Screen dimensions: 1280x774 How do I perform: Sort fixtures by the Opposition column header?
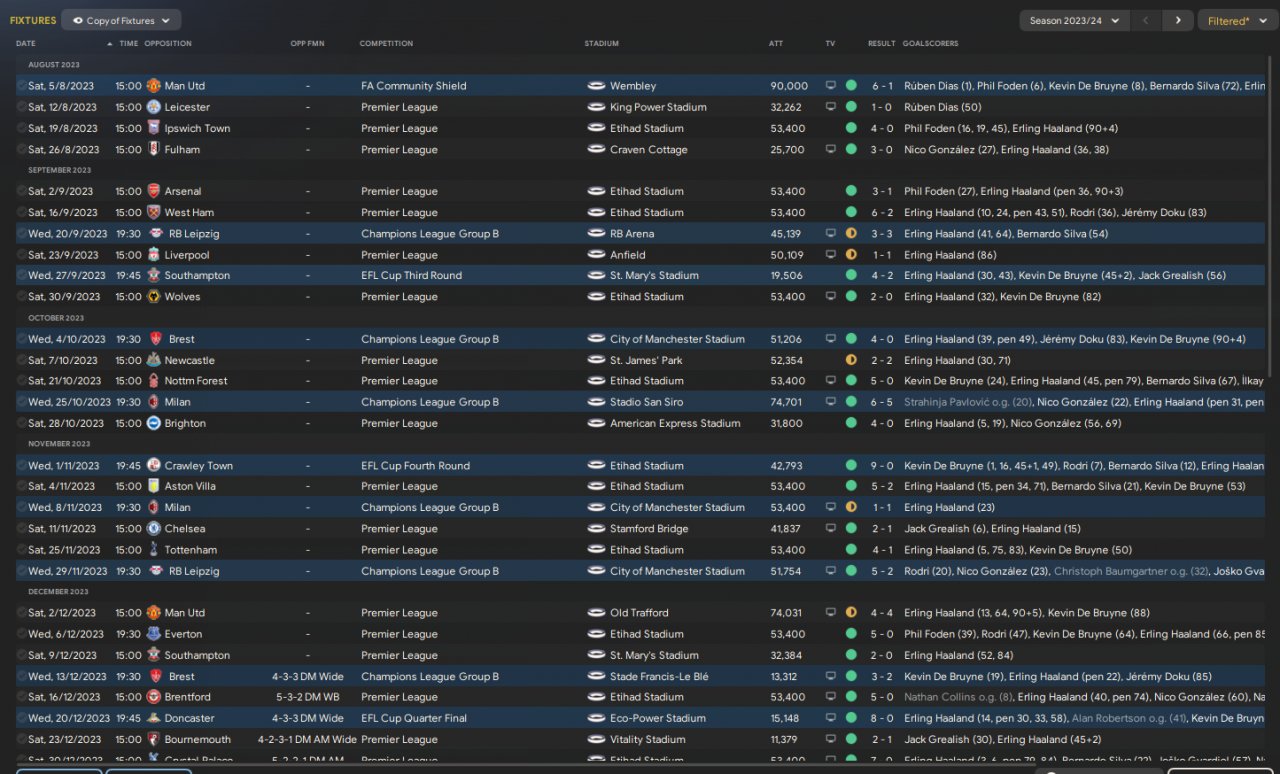[x=168, y=44]
